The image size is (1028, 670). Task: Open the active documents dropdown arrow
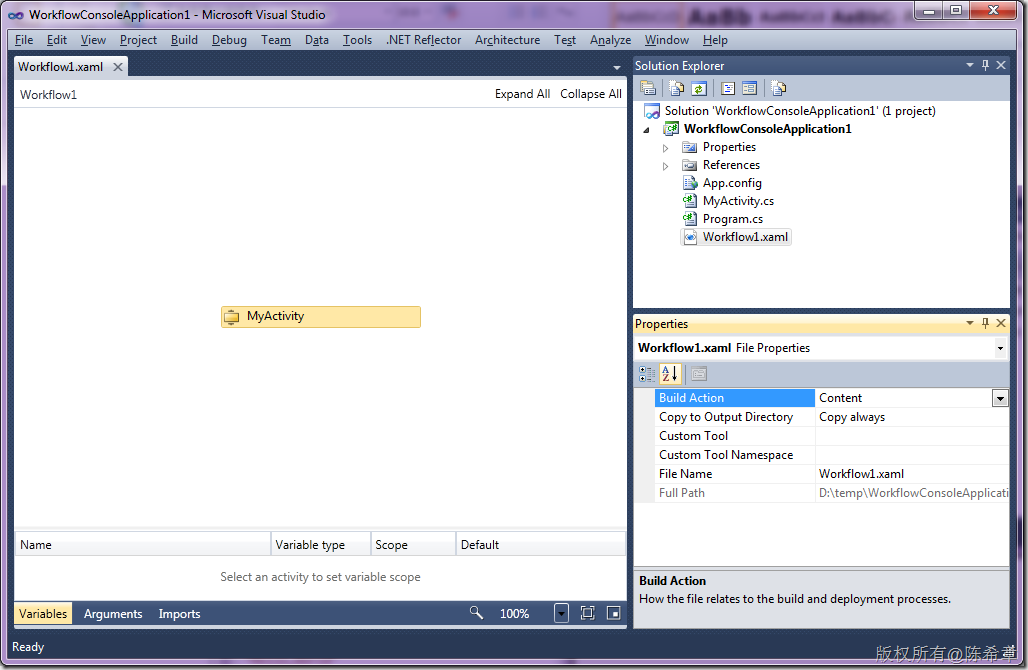(x=616, y=68)
